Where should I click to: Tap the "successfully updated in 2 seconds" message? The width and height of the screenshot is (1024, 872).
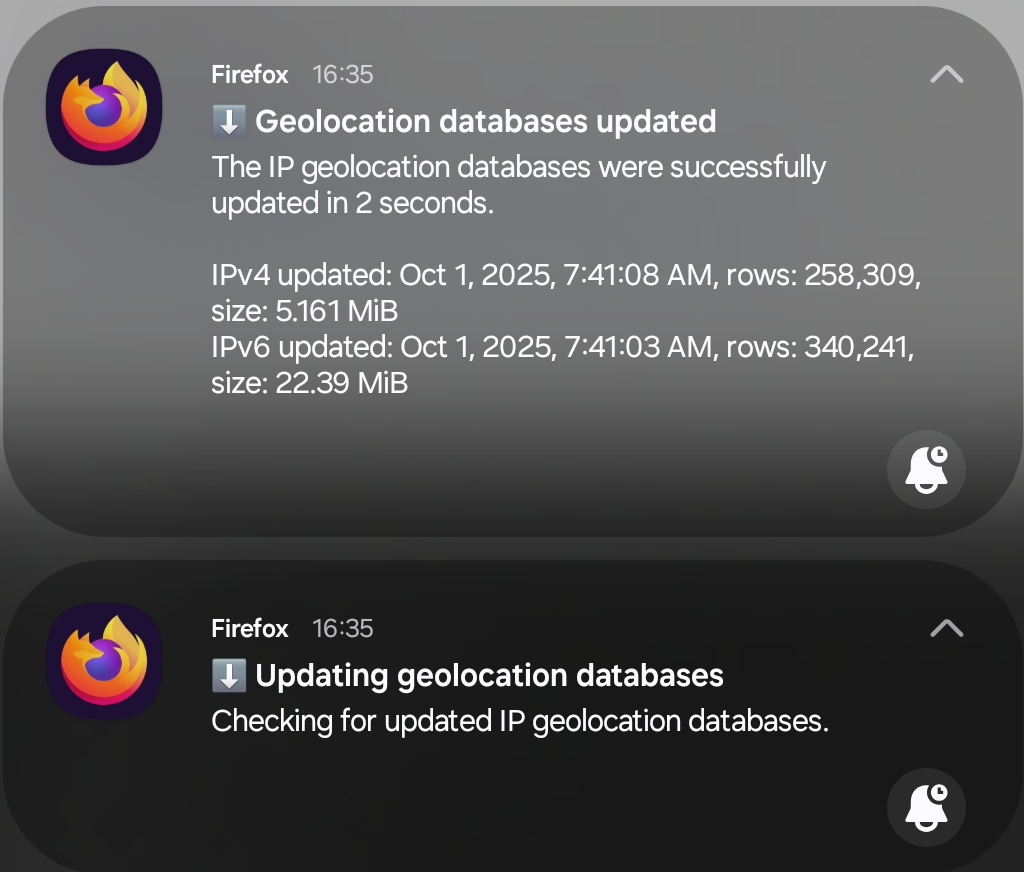518,185
